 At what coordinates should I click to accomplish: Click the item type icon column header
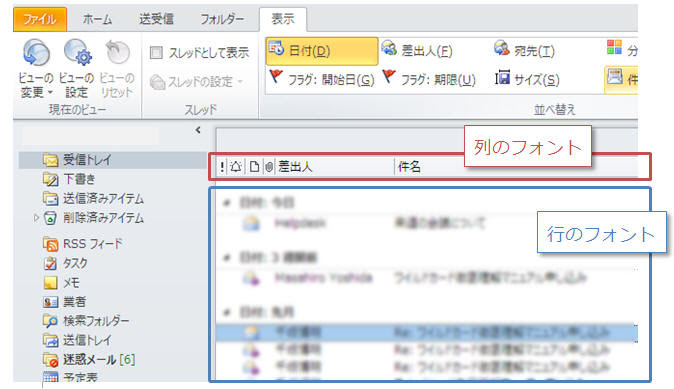pos(254,167)
